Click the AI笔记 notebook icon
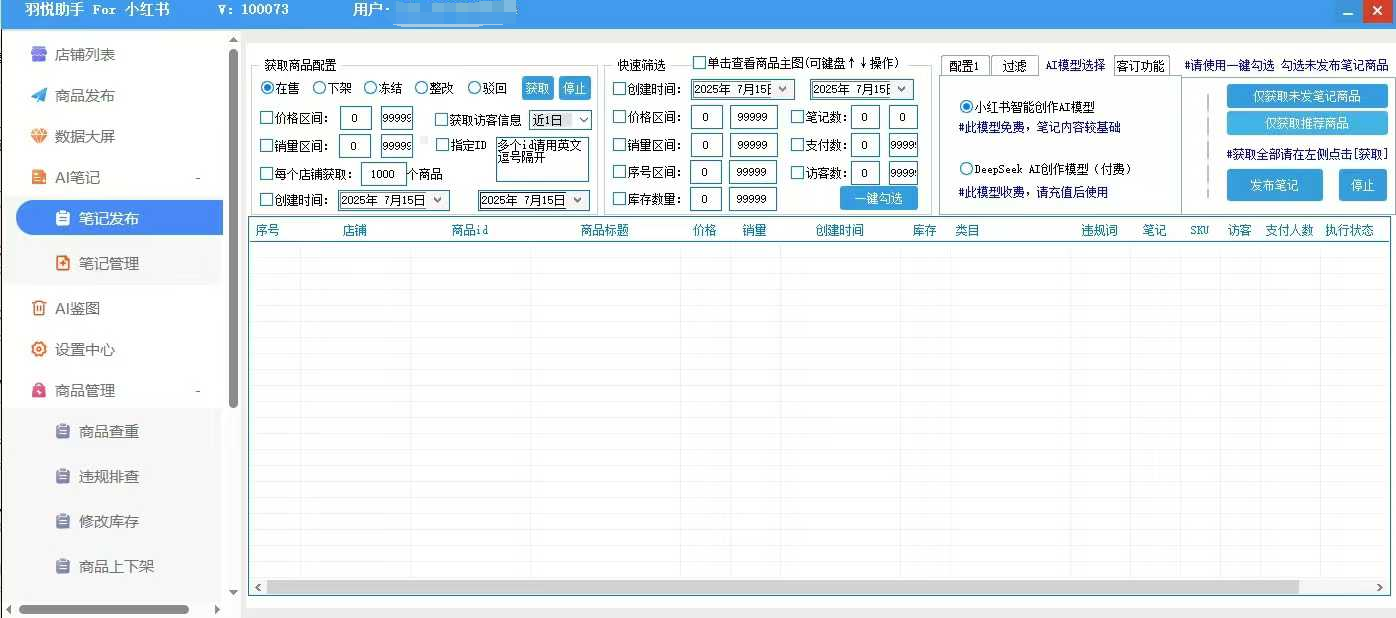 tap(39, 177)
